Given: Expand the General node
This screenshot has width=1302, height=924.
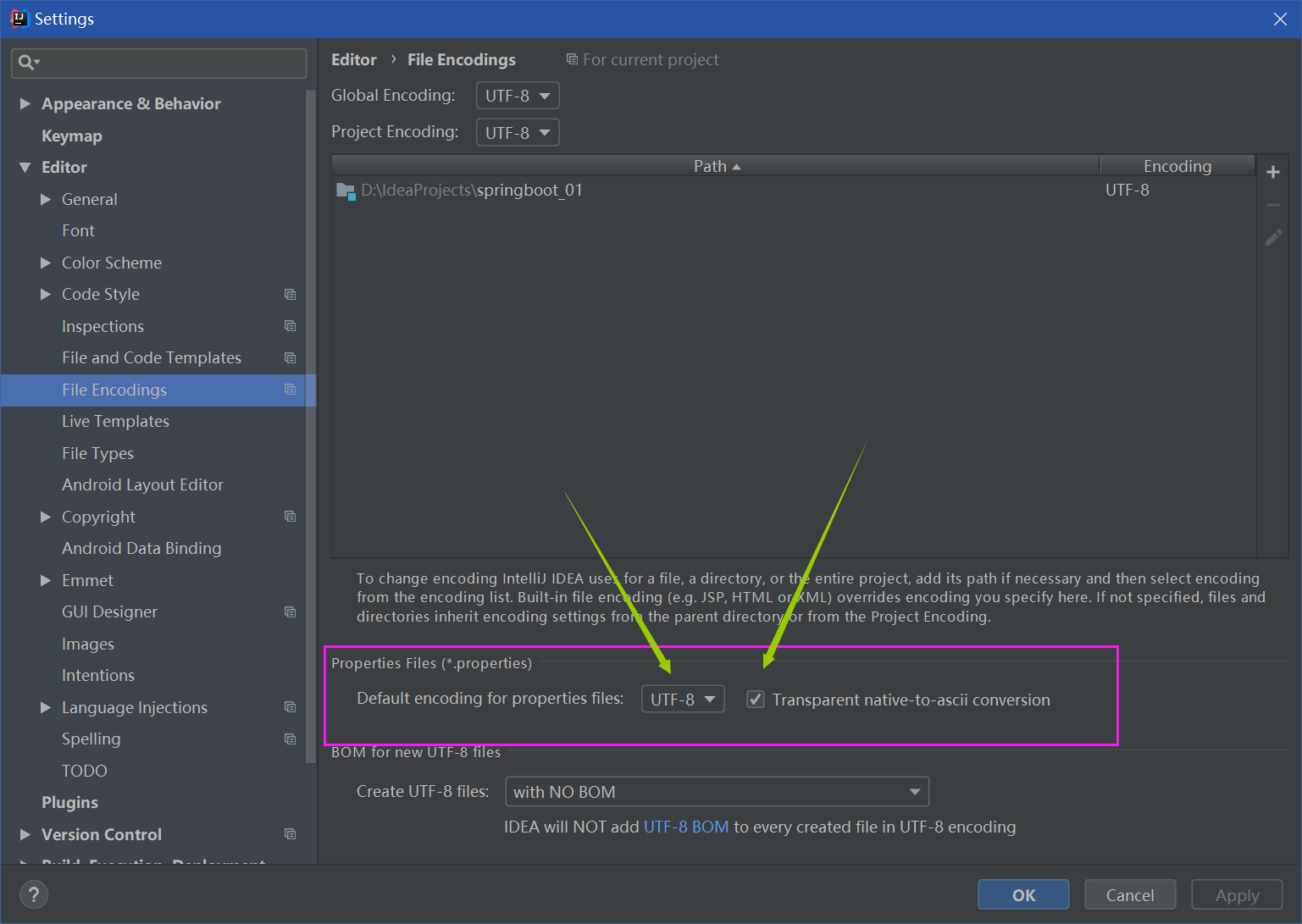Looking at the screenshot, I should (x=46, y=199).
